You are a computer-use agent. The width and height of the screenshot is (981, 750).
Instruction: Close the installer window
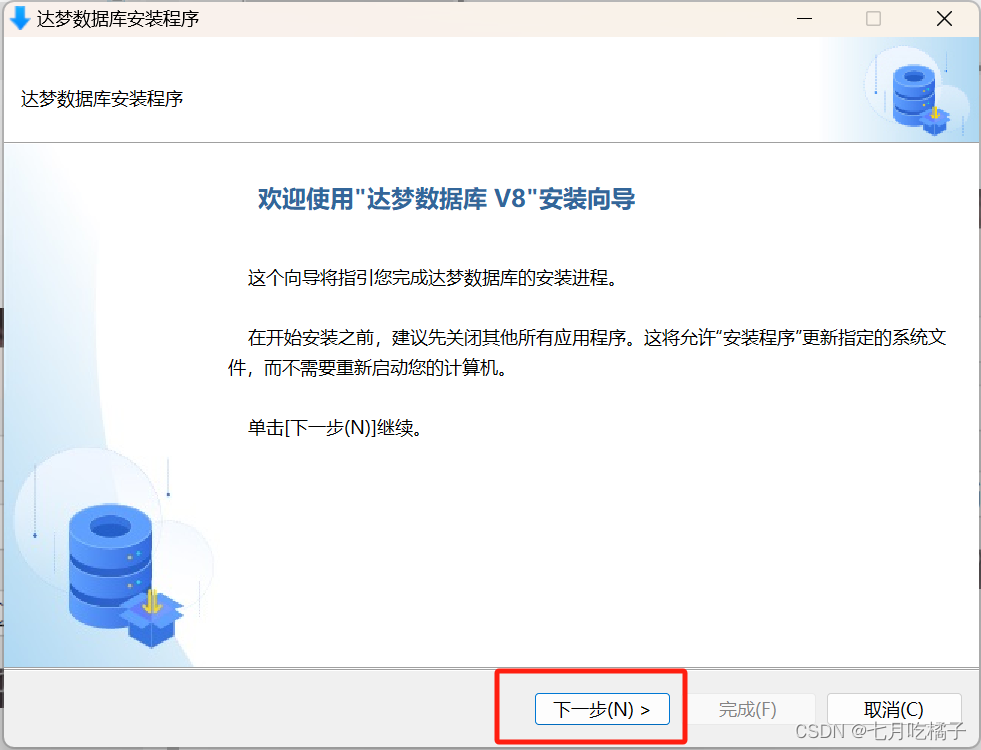click(944, 19)
